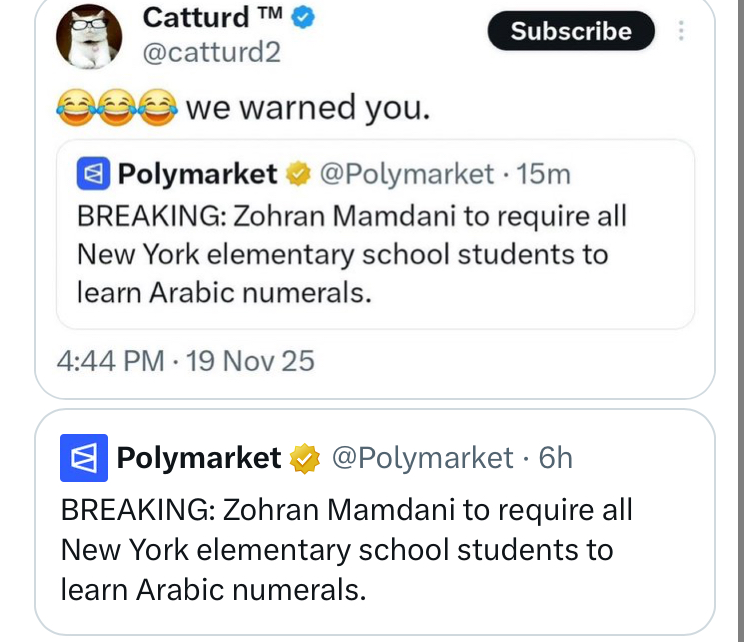750x642 pixels.
Task: Click the Polymarket name in the 6h post
Action: coord(199,458)
